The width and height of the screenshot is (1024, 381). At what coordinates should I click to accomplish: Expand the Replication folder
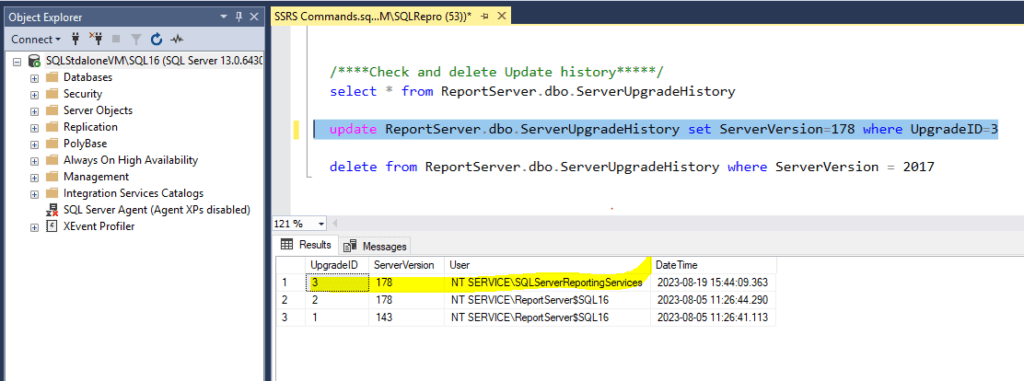coord(34,127)
